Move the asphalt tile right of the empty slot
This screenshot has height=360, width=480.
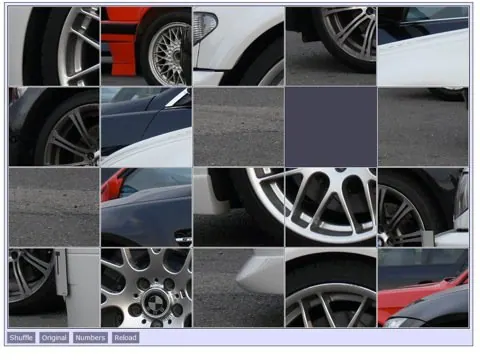(x=423, y=127)
